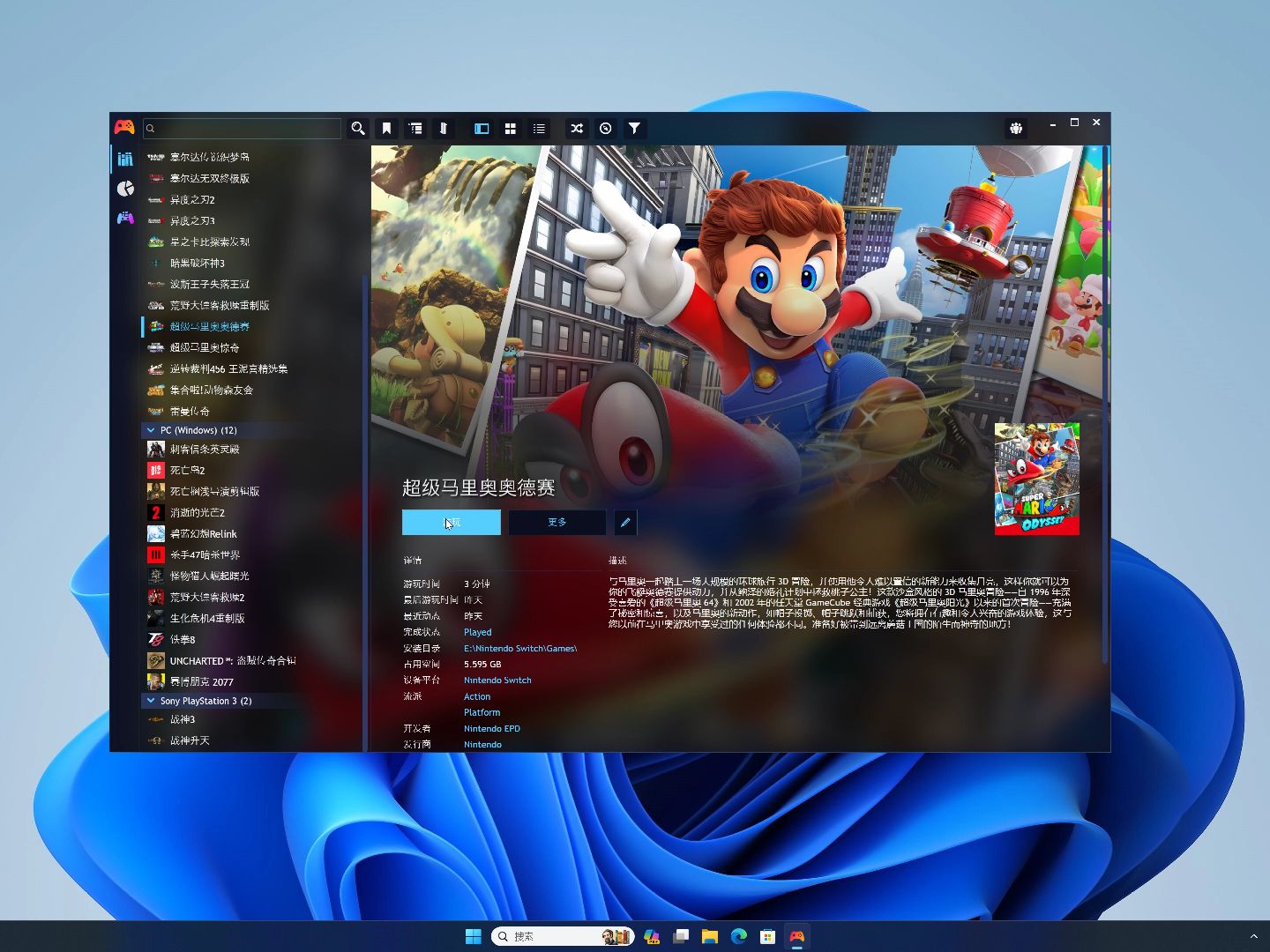The width and height of the screenshot is (1270, 952).
Task: Select 生化危机4重制版 in the game list
Action: click(x=251, y=618)
